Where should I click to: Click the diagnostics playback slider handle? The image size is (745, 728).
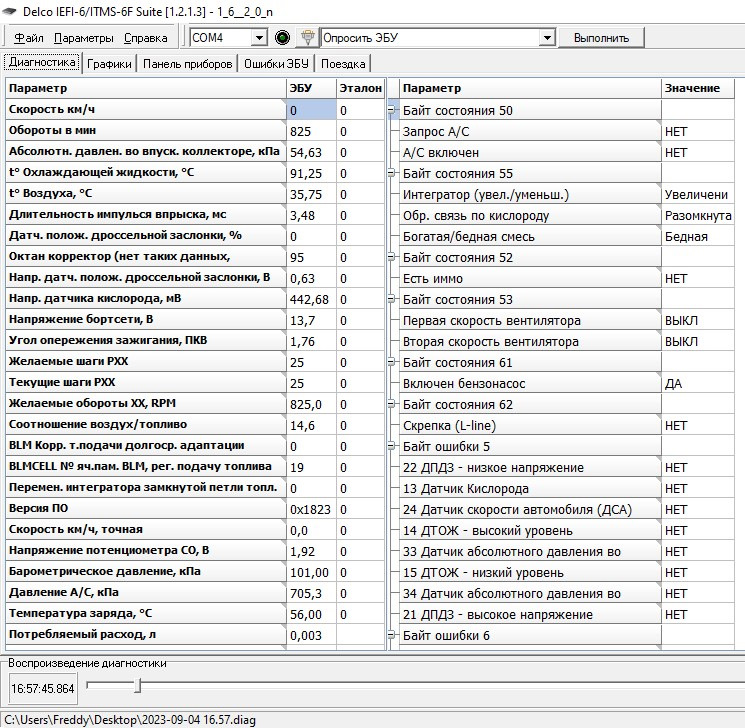pos(138,685)
